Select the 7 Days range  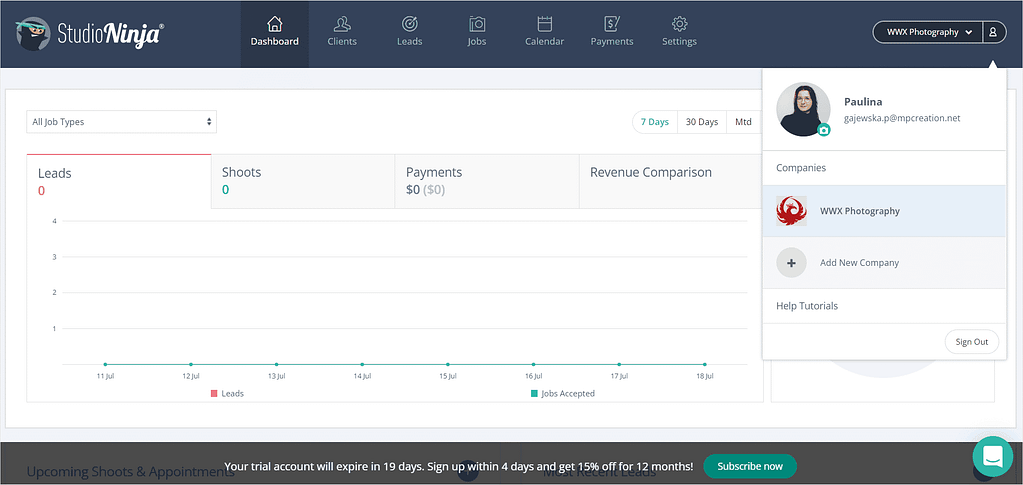tap(654, 122)
